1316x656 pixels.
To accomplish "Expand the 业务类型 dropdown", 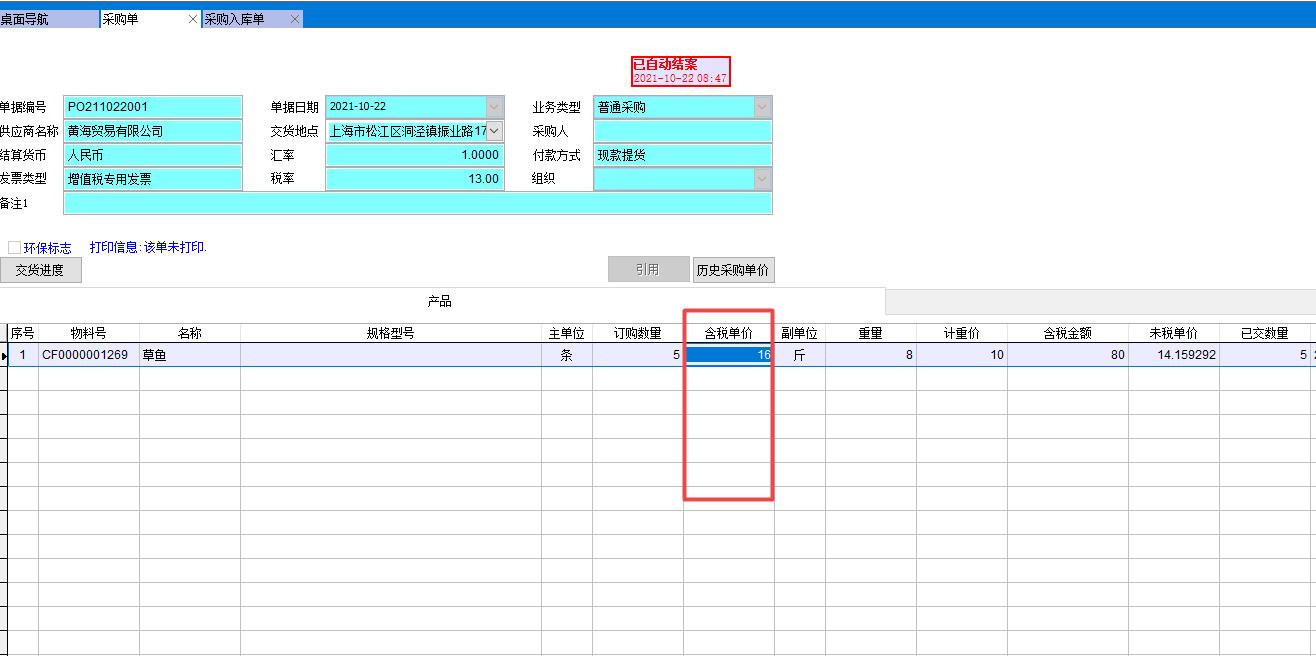I will [762, 107].
